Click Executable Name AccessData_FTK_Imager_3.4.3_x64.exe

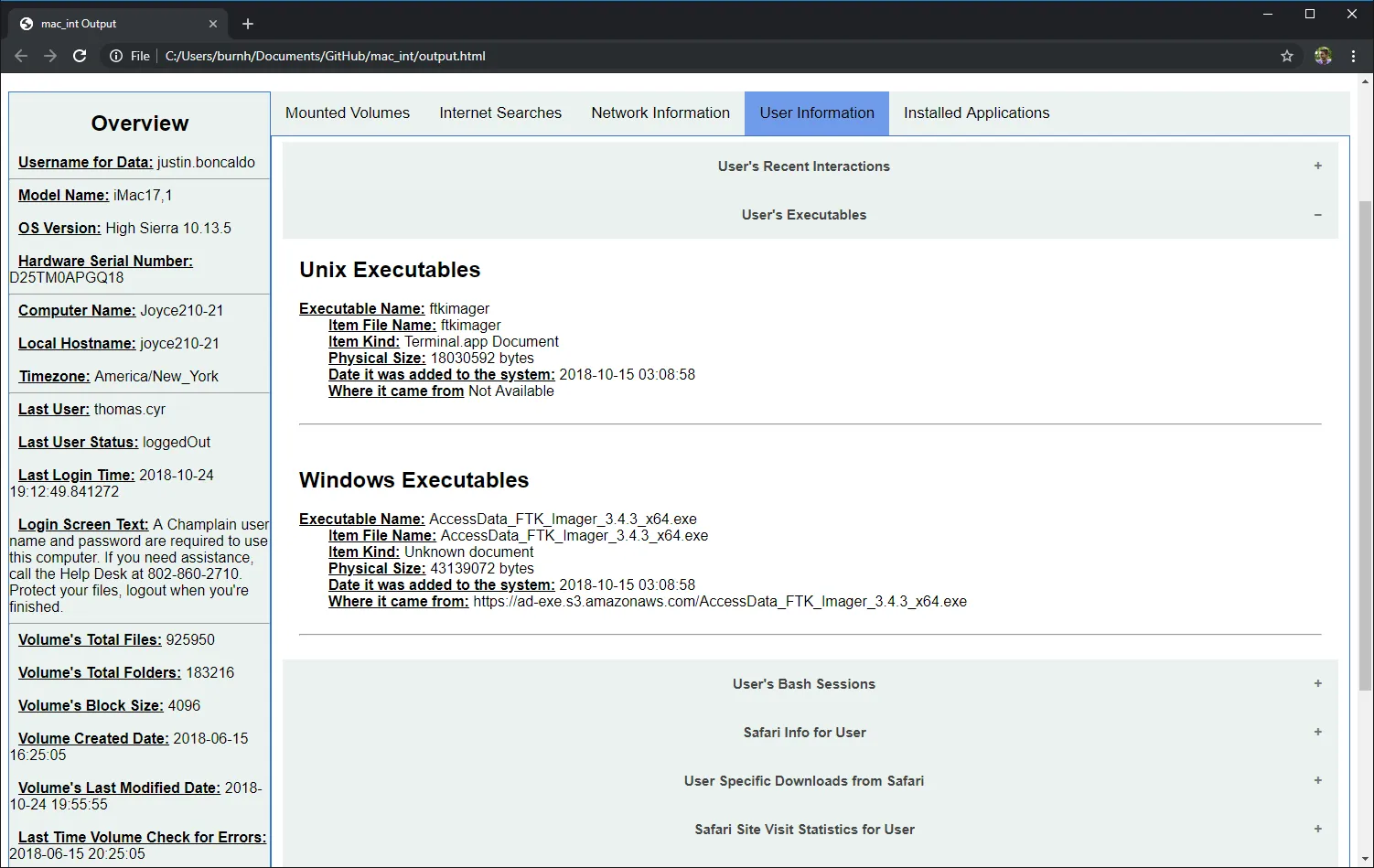pos(498,520)
